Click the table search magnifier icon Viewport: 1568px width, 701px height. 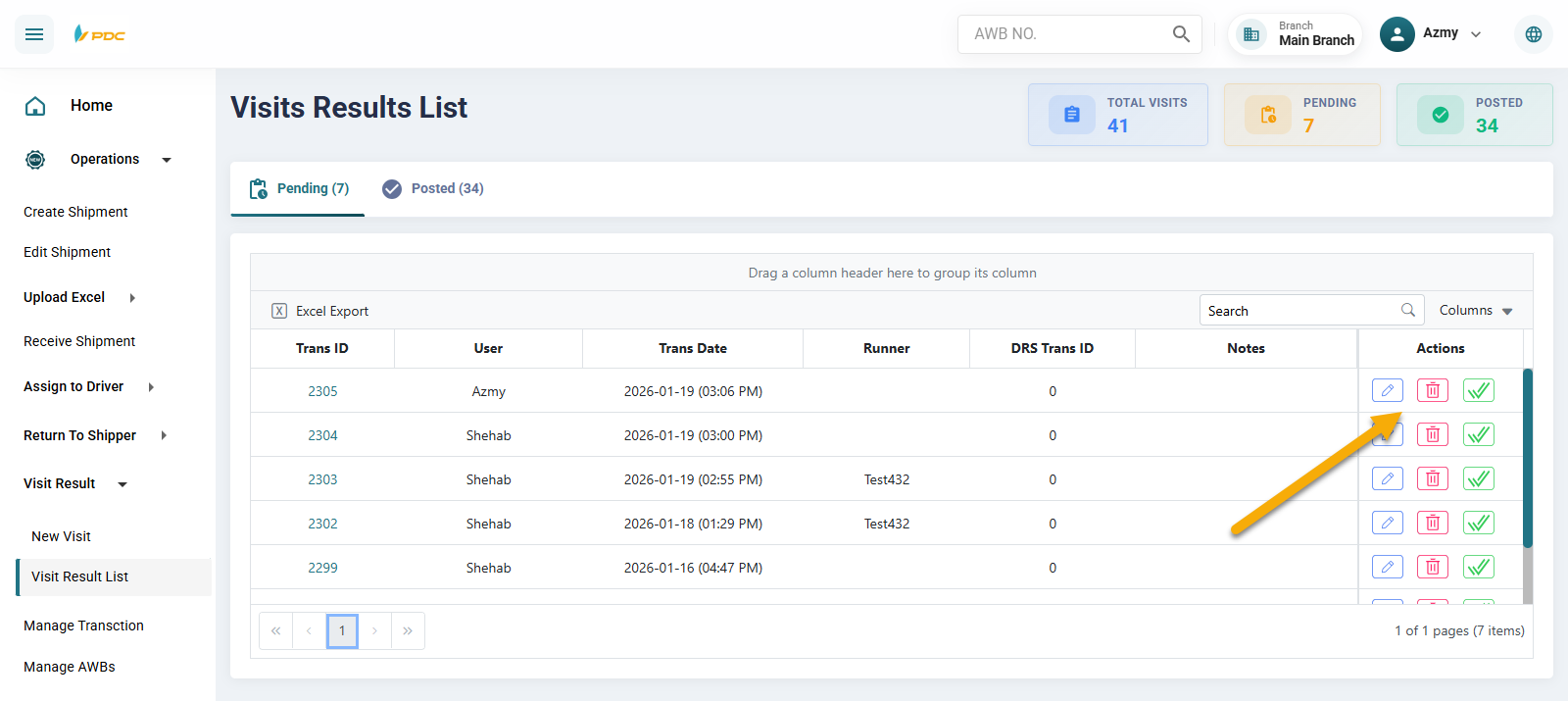click(1408, 310)
